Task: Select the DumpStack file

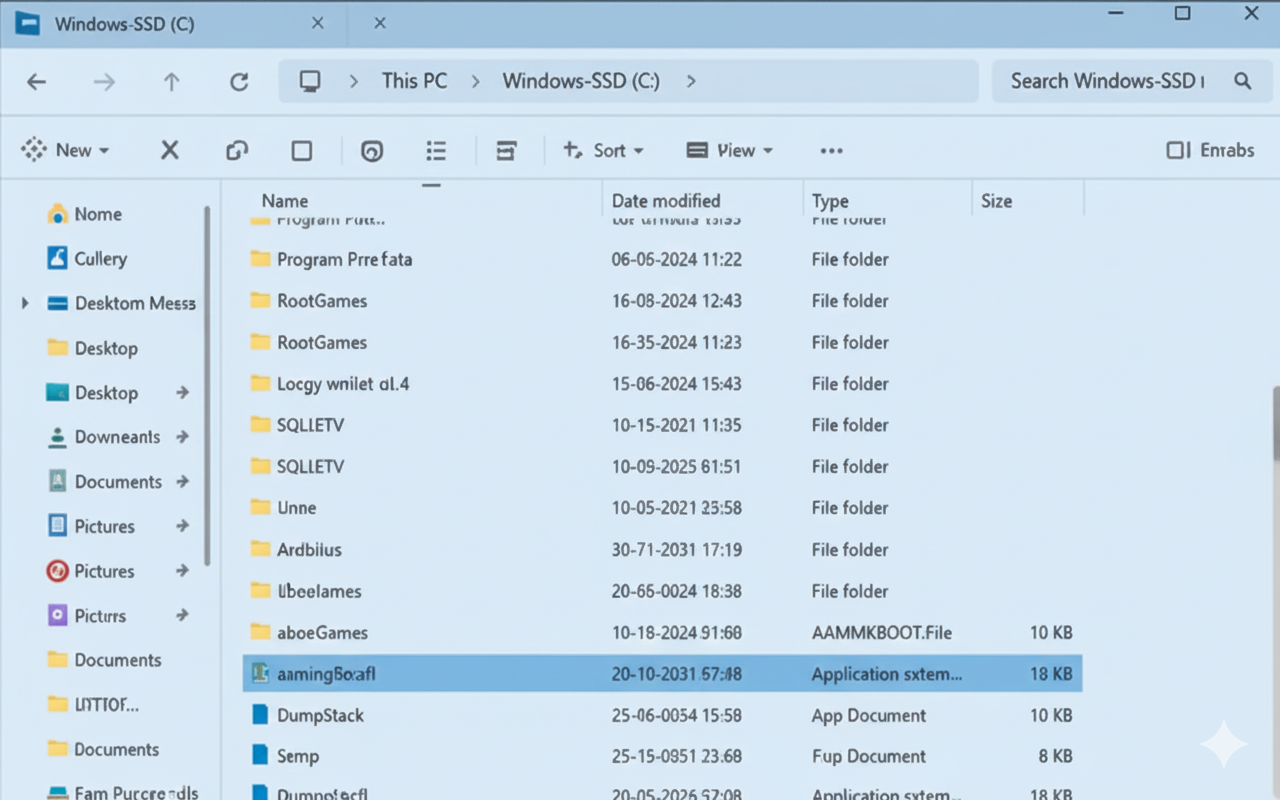Action: pyautogui.click(x=320, y=715)
